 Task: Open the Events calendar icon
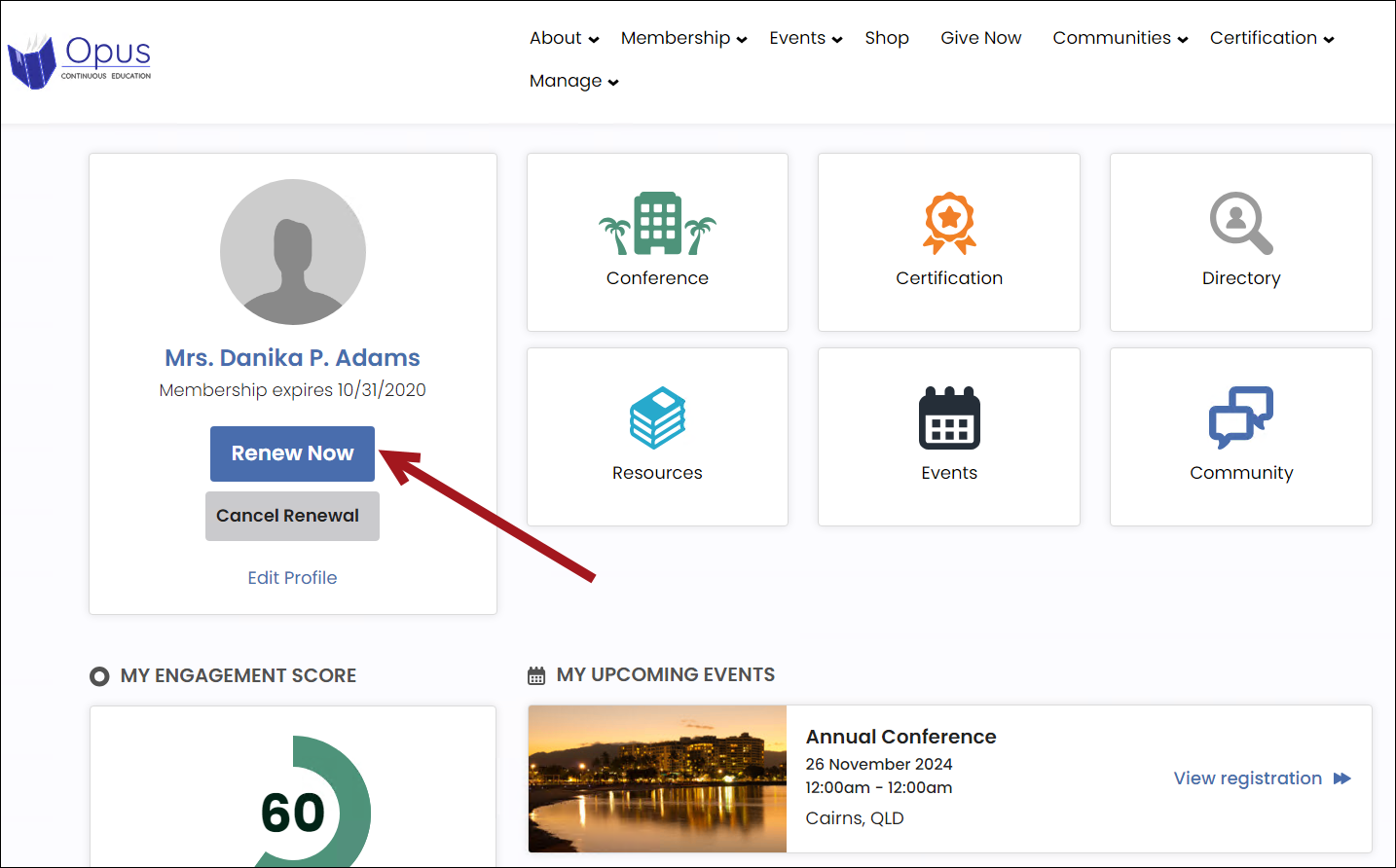pyautogui.click(x=949, y=417)
